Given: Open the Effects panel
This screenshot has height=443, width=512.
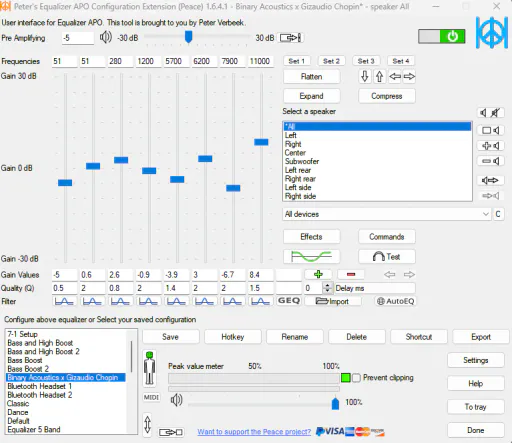Looking at the screenshot, I should 312,237.
